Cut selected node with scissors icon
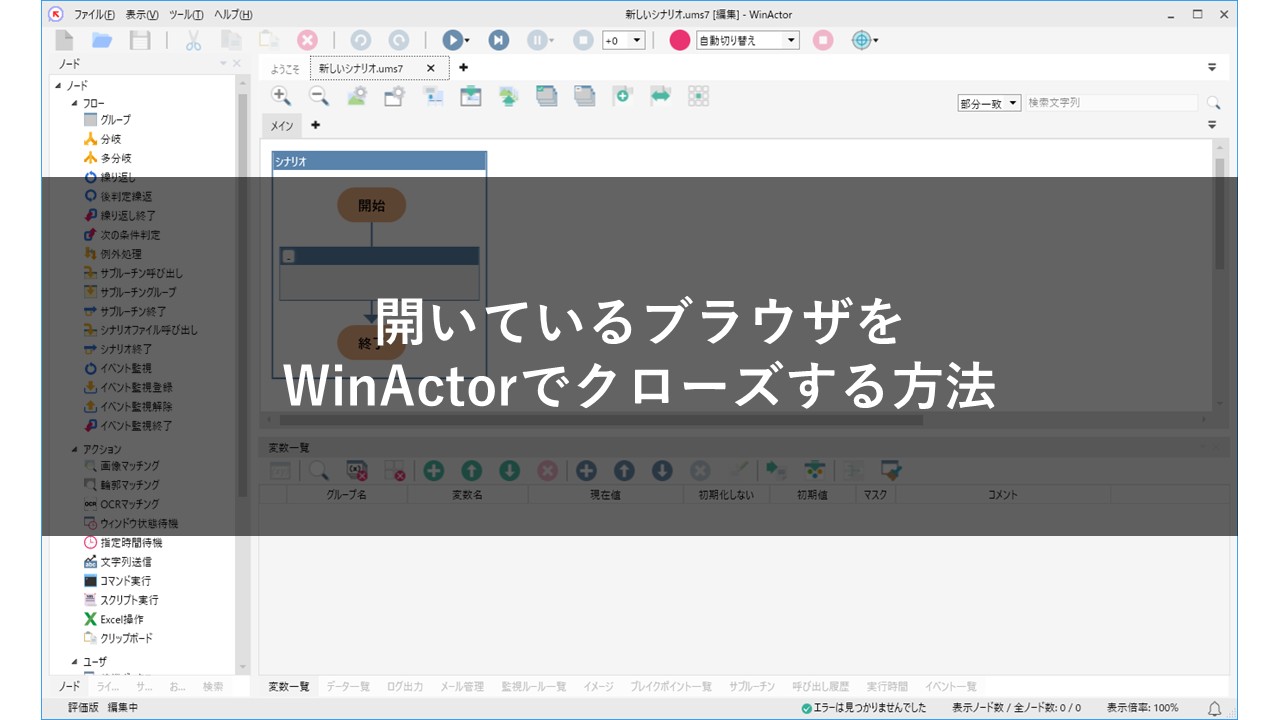This screenshot has height=720, width=1280. [x=194, y=40]
